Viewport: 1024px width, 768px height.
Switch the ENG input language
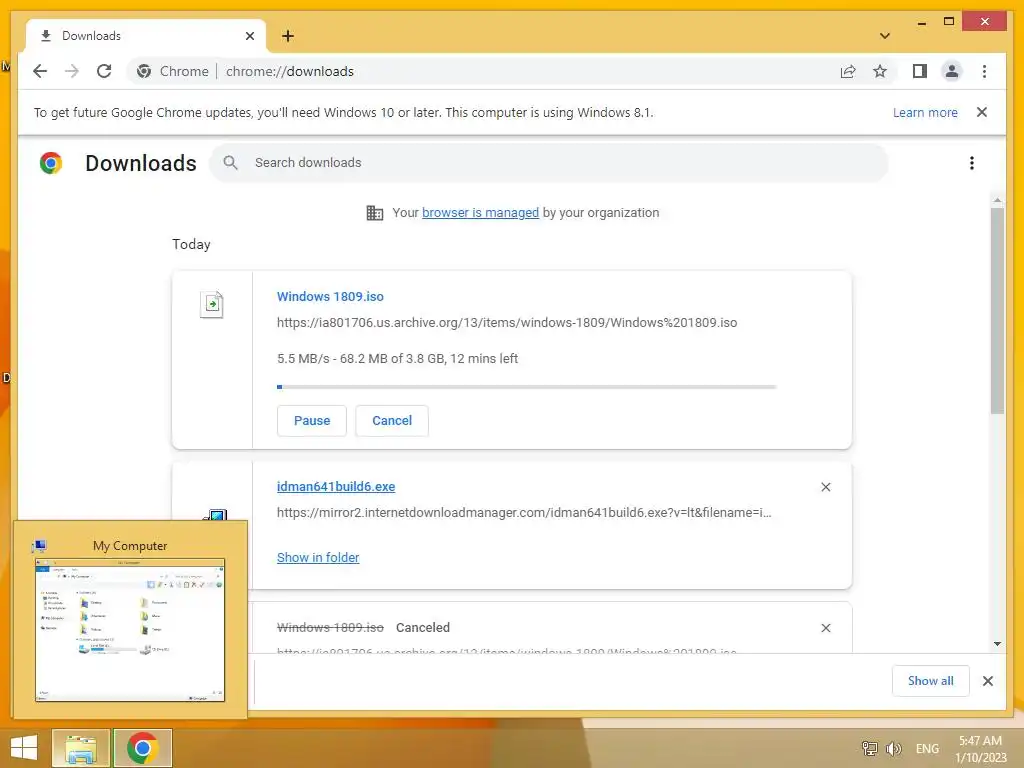coord(927,748)
